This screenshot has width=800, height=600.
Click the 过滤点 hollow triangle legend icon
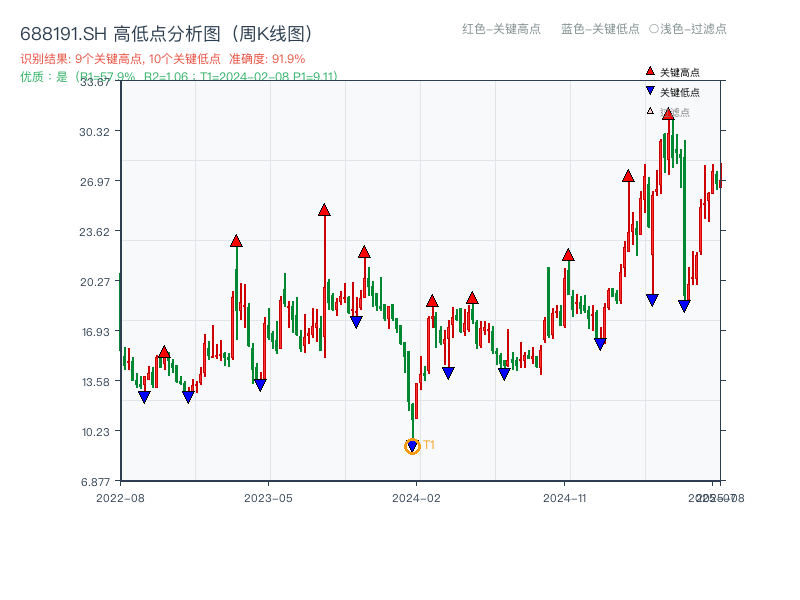(x=648, y=108)
